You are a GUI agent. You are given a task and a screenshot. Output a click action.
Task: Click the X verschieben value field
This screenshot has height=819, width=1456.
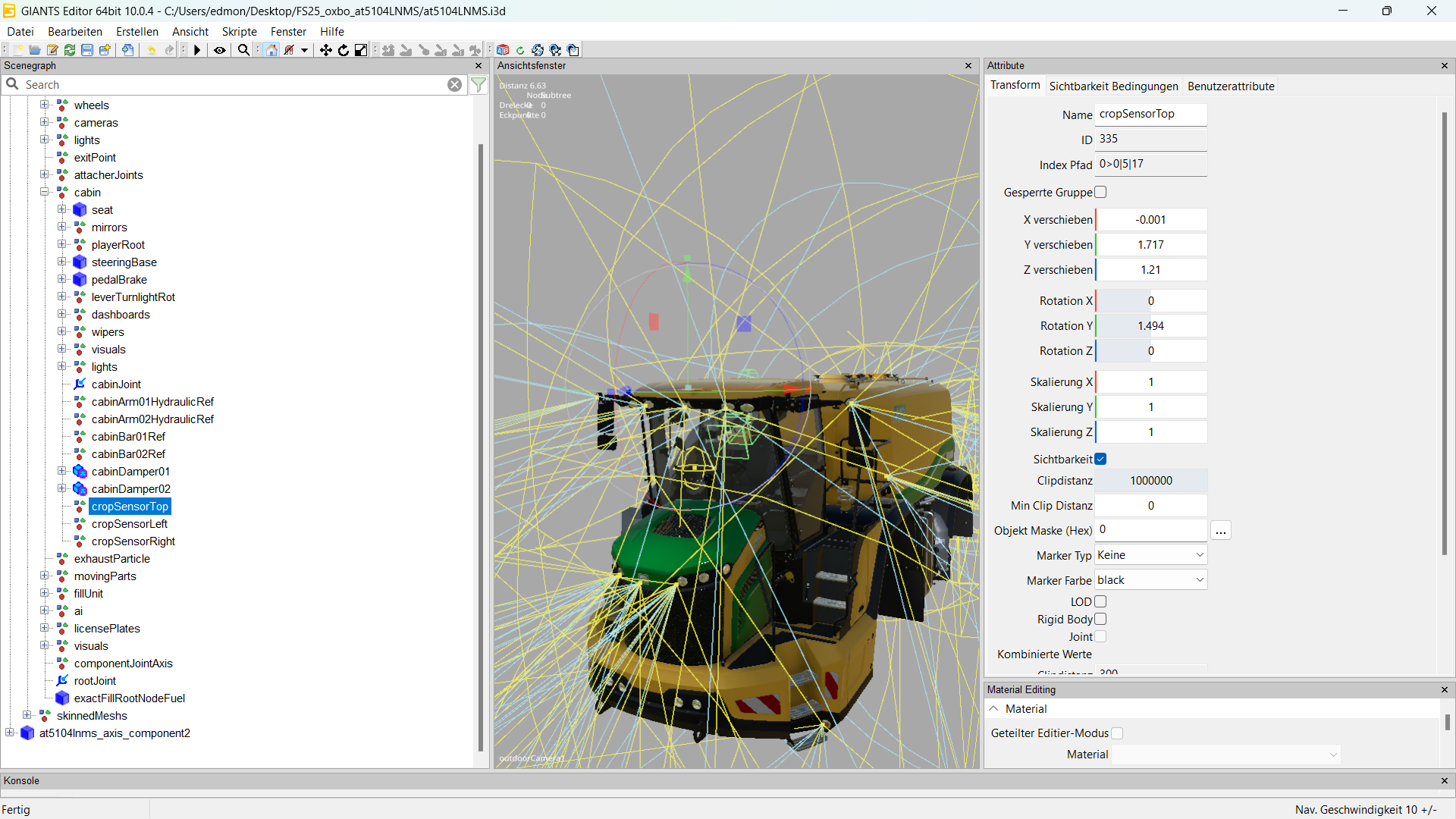coord(1151,220)
